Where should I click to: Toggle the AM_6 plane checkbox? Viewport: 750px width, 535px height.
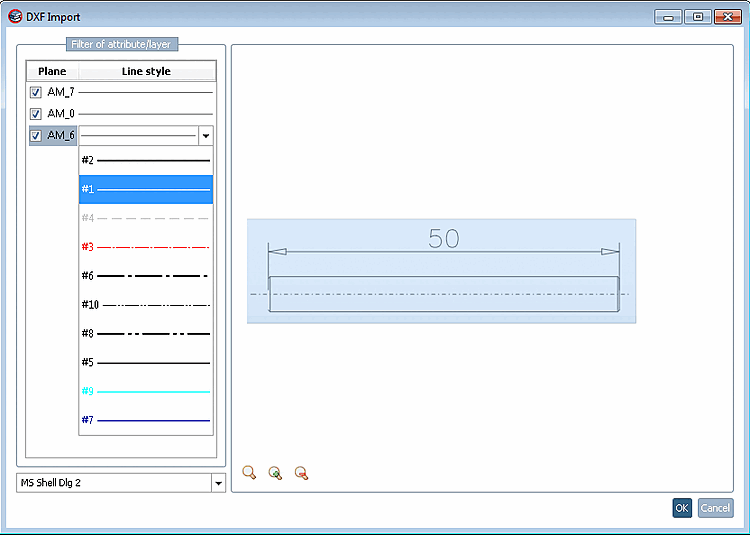tap(35, 136)
